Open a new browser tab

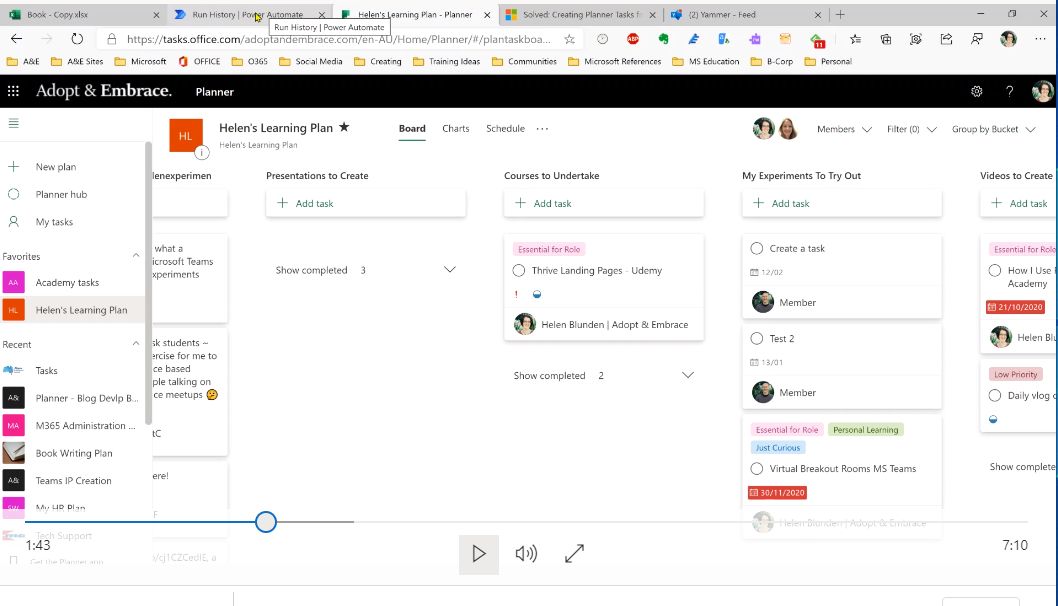pos(840,14)
